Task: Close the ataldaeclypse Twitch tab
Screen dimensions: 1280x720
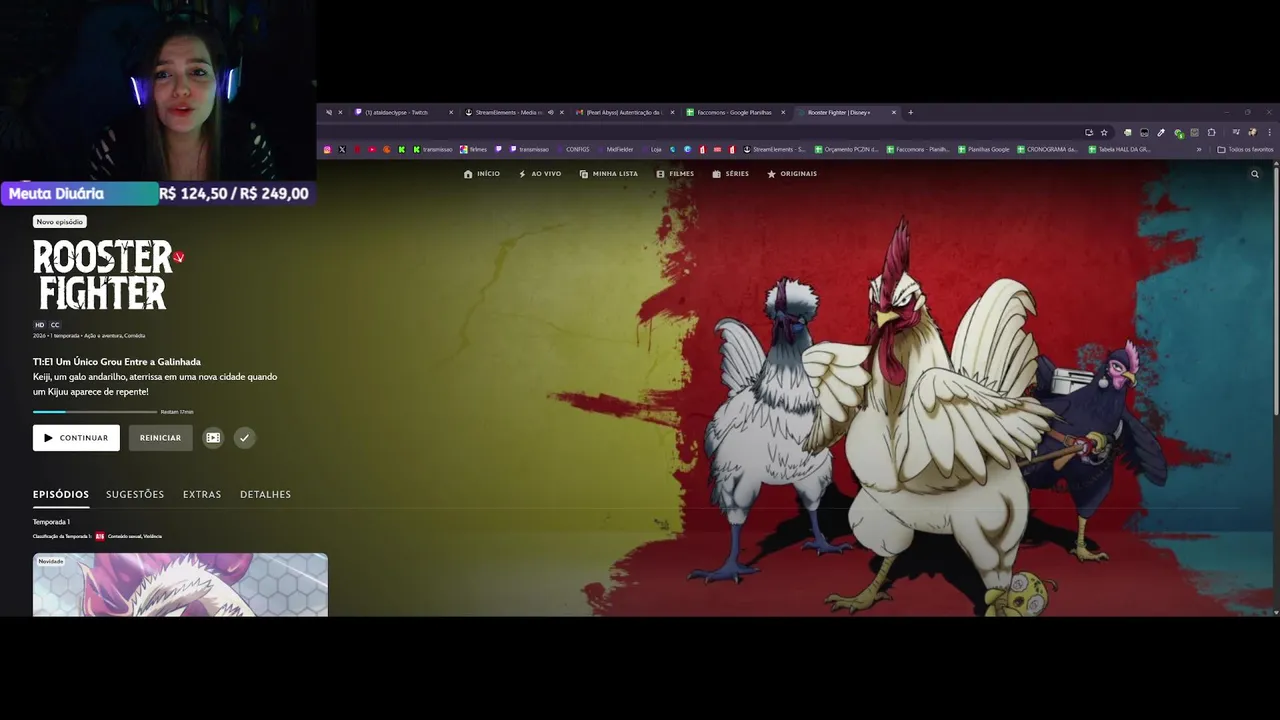Action: pos(451,113)
